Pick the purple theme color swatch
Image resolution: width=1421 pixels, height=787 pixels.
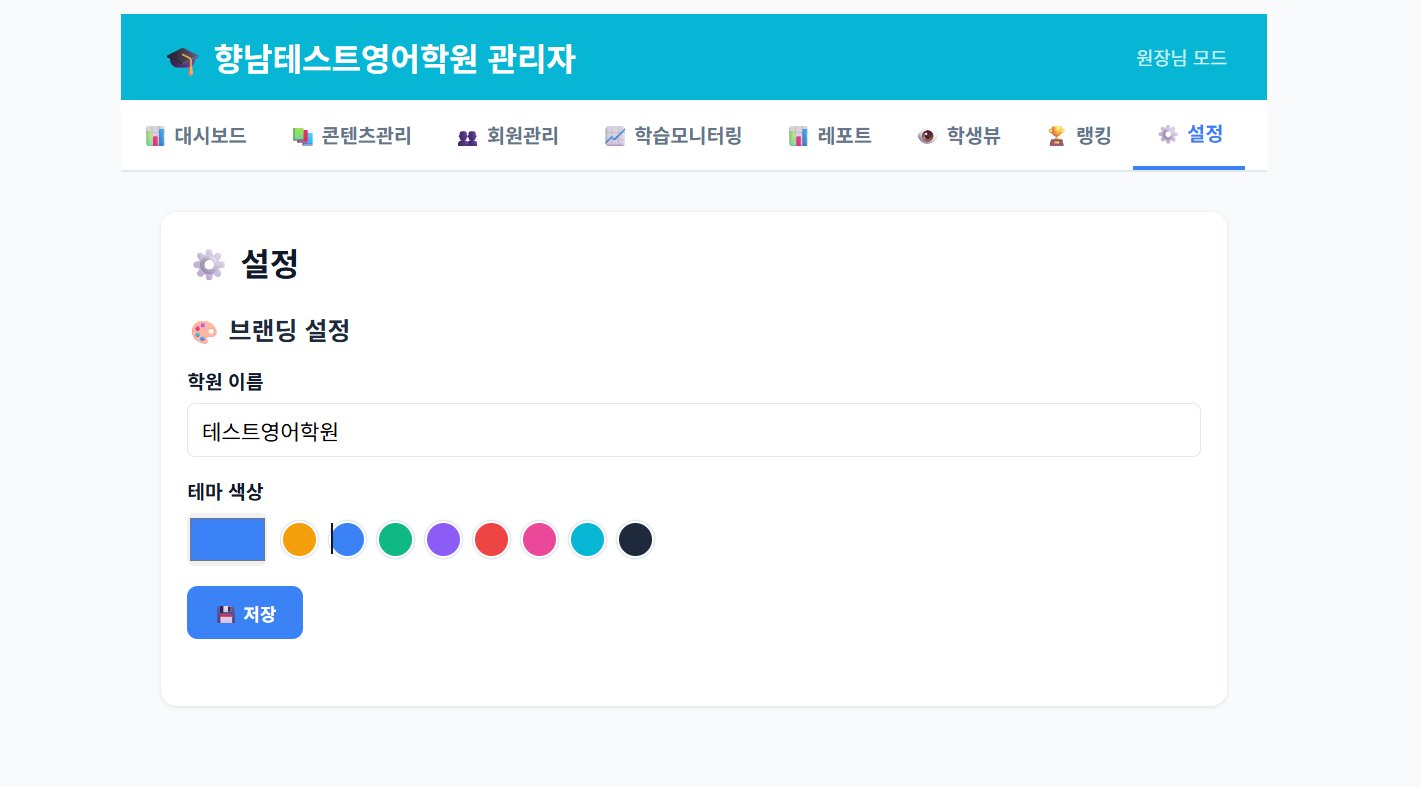coord(443,540)
